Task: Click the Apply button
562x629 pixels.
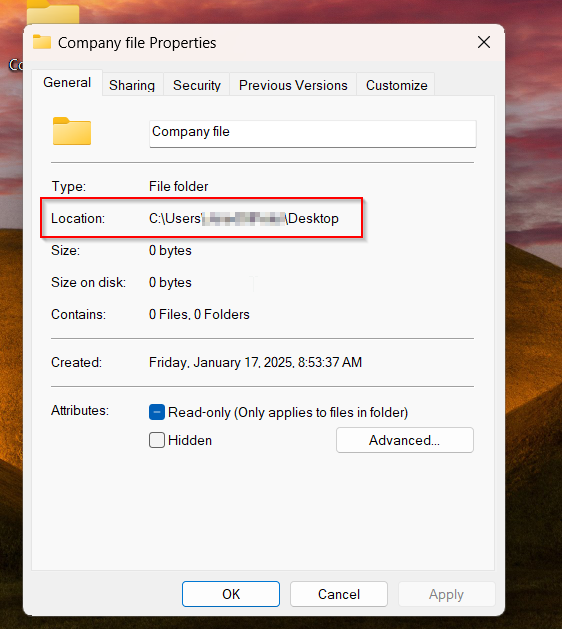Action: [446, 594]
